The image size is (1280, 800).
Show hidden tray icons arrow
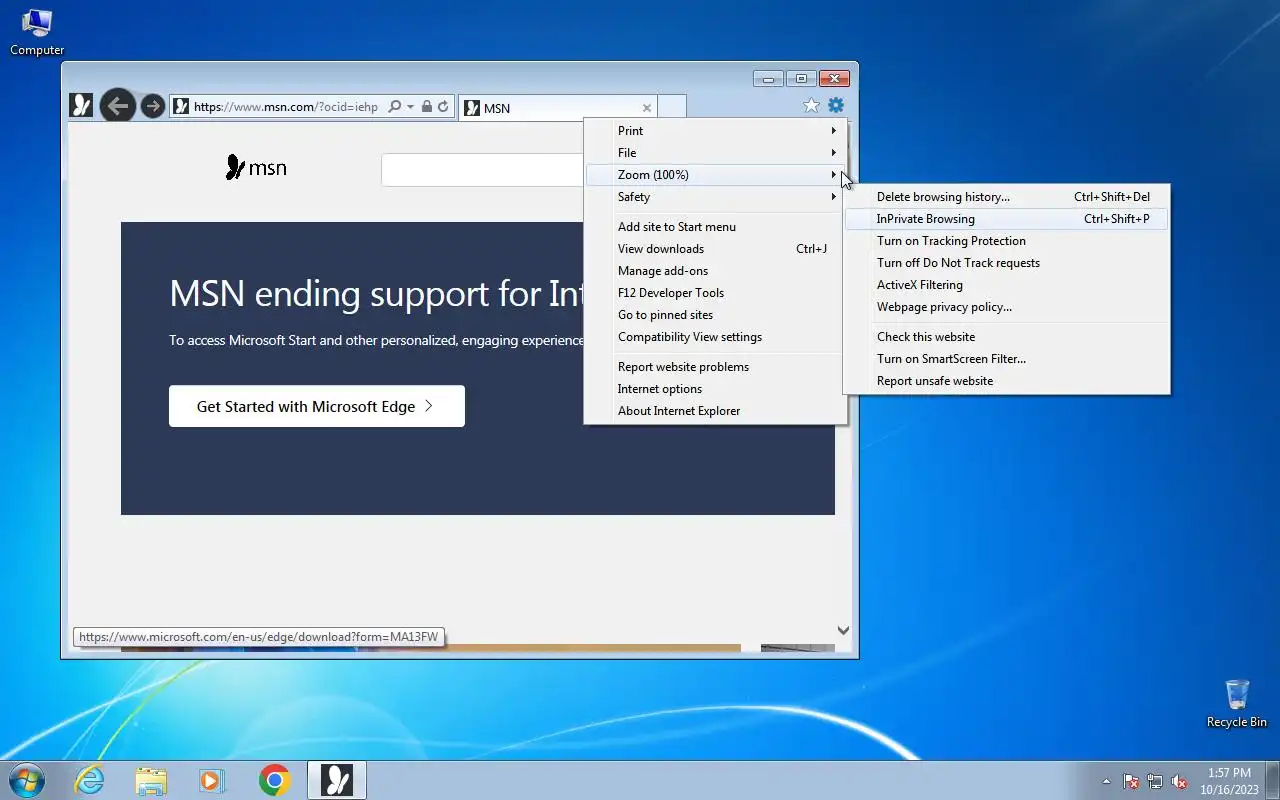[x=1106, y=781]
